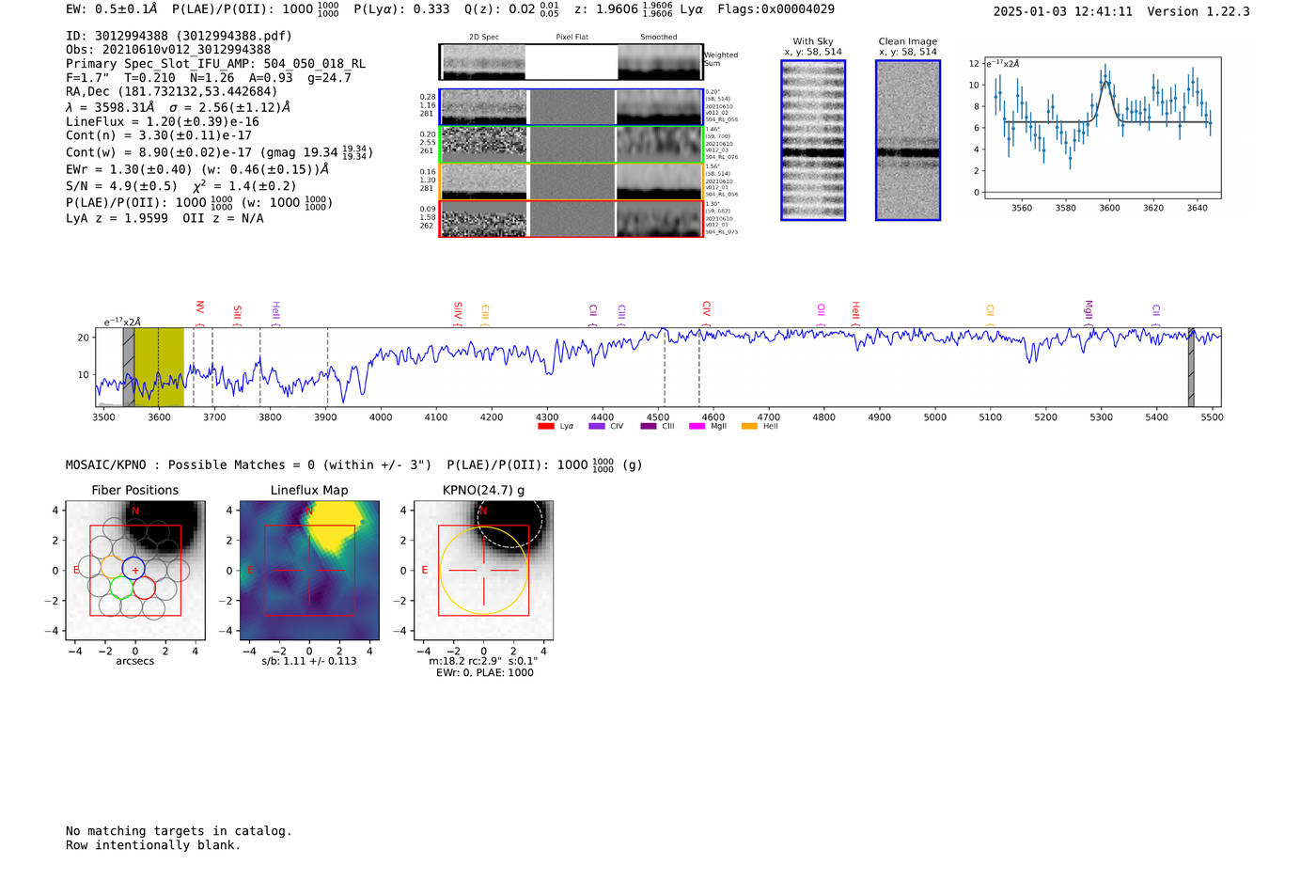Click the 'EWr = 1.30(±0.40)' line
This screenshot has height=896, width=1316.
(197, 169)
